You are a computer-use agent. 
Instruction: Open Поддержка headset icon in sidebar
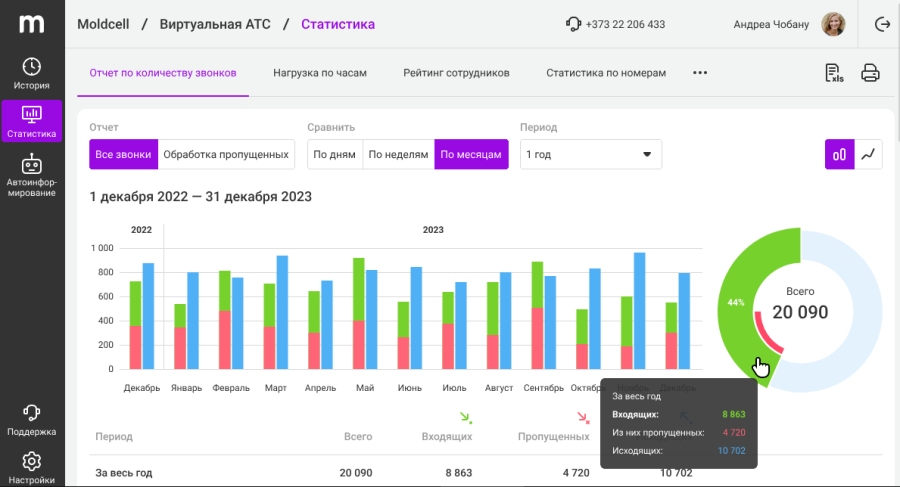pyautogui.click(x=31, y=420)
